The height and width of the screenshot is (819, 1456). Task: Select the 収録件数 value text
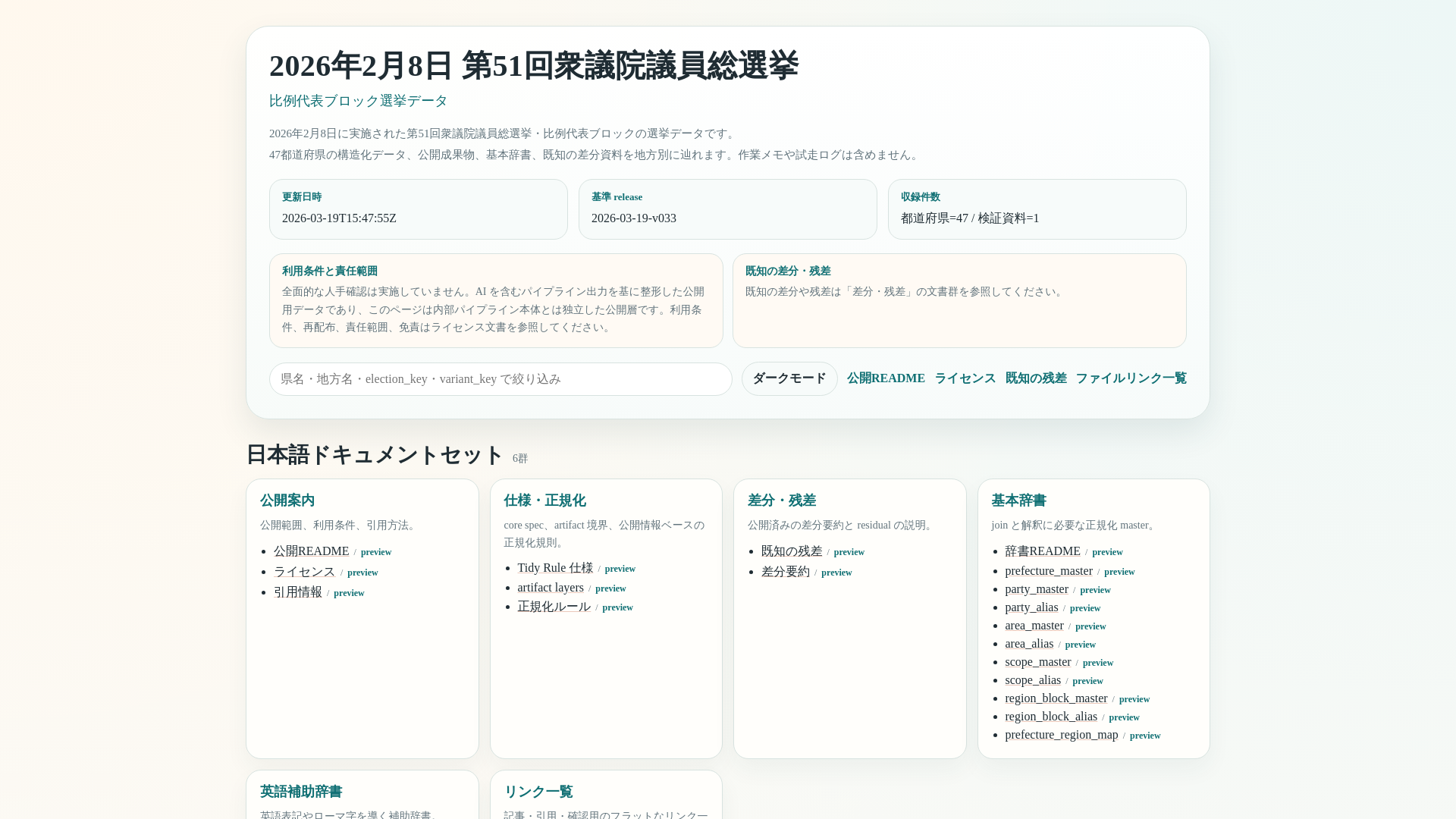tap(970, 218)
